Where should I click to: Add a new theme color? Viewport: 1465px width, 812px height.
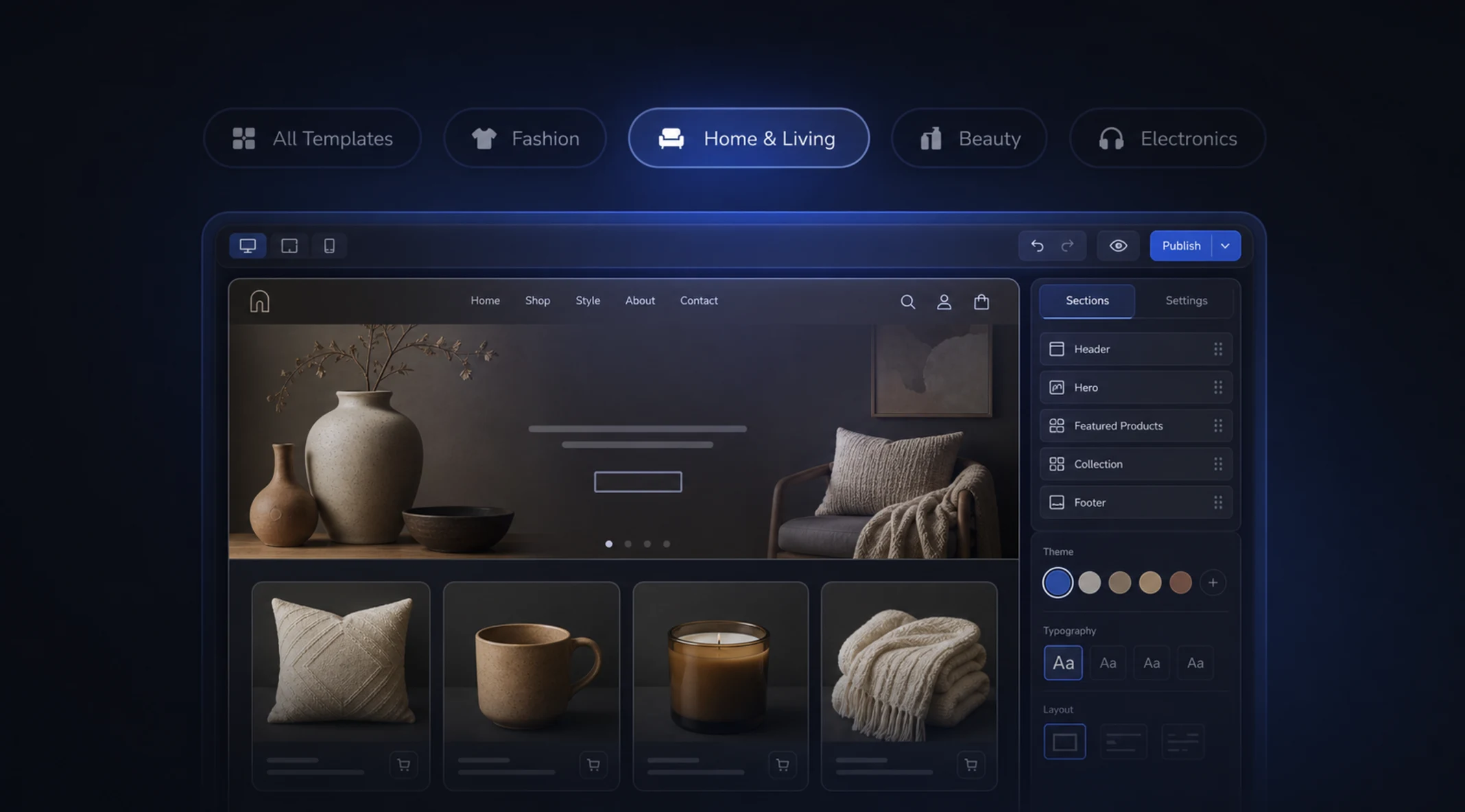point(1213,583)
